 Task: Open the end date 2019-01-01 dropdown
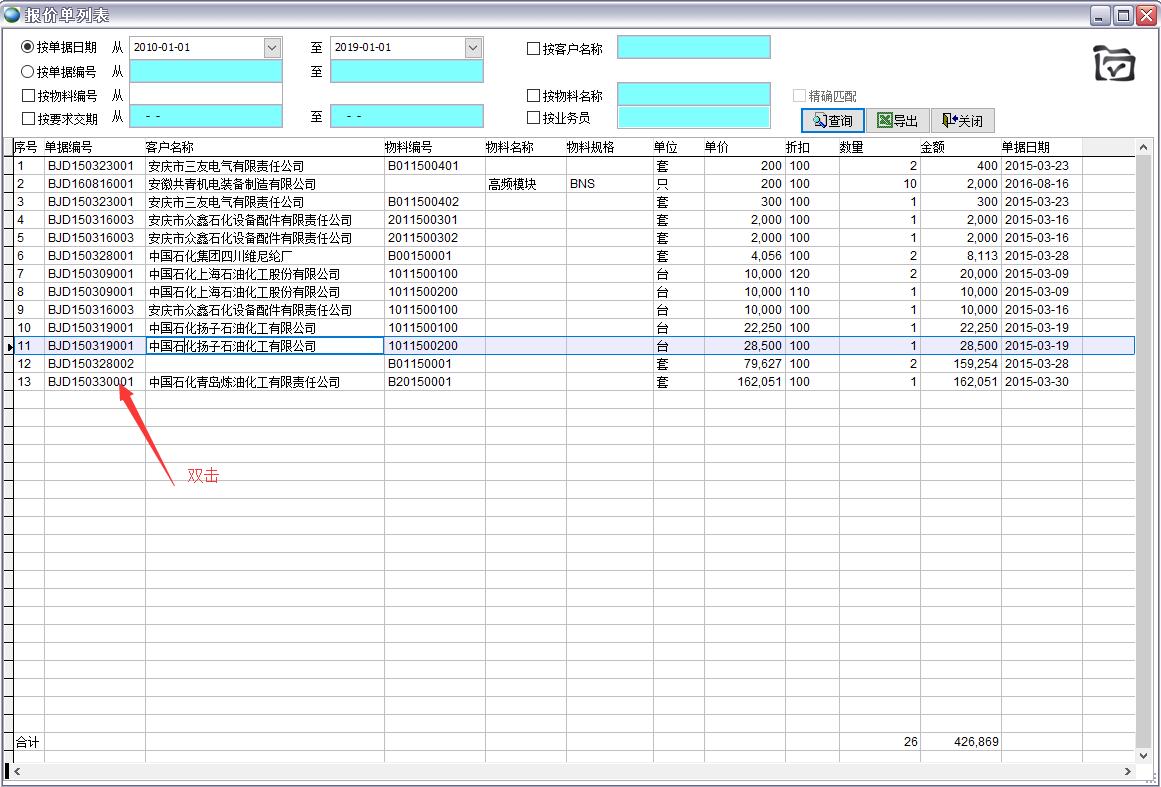[472, 48]
